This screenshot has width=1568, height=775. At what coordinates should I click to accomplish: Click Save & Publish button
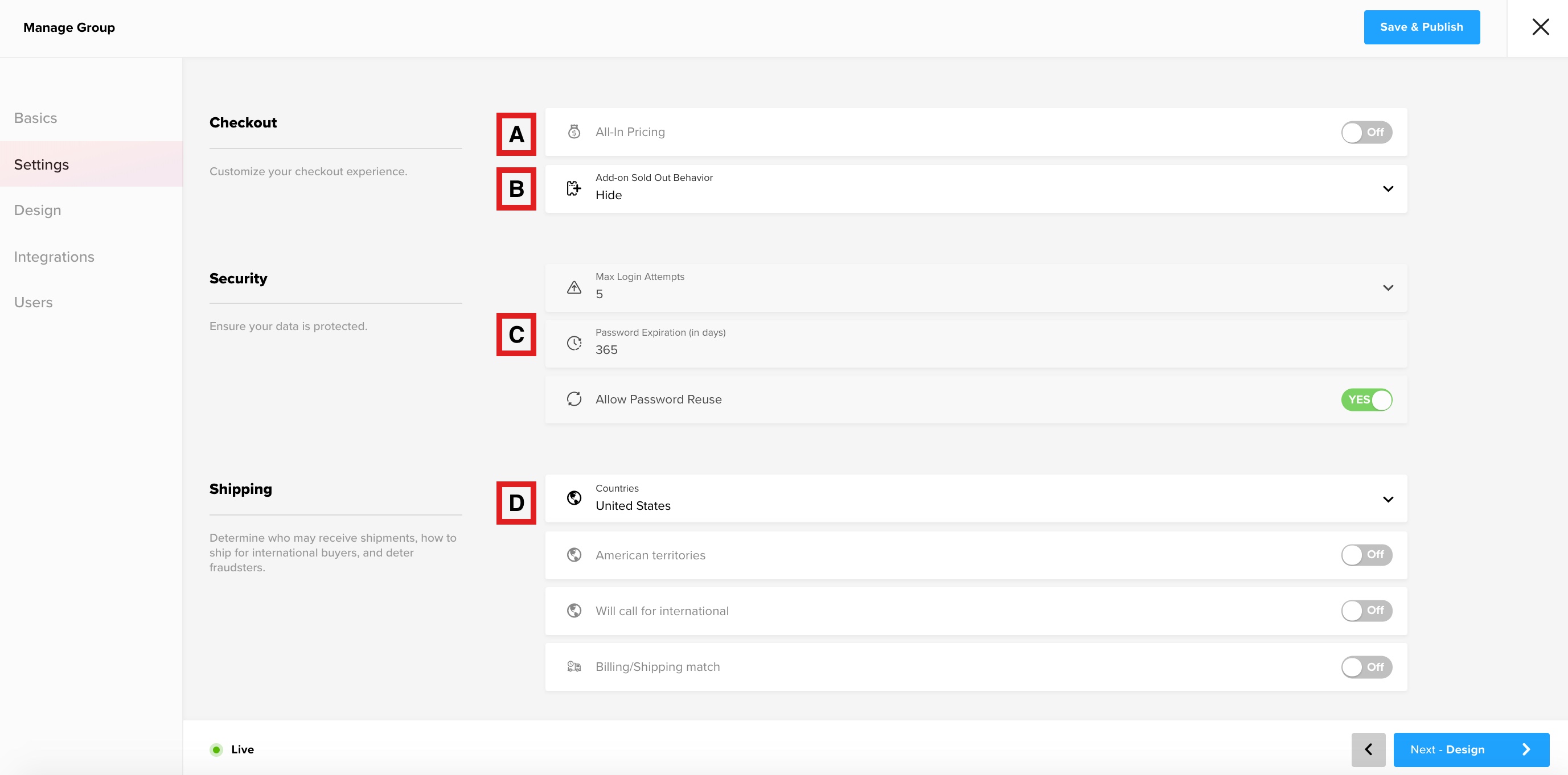(x=1421, y=27)
